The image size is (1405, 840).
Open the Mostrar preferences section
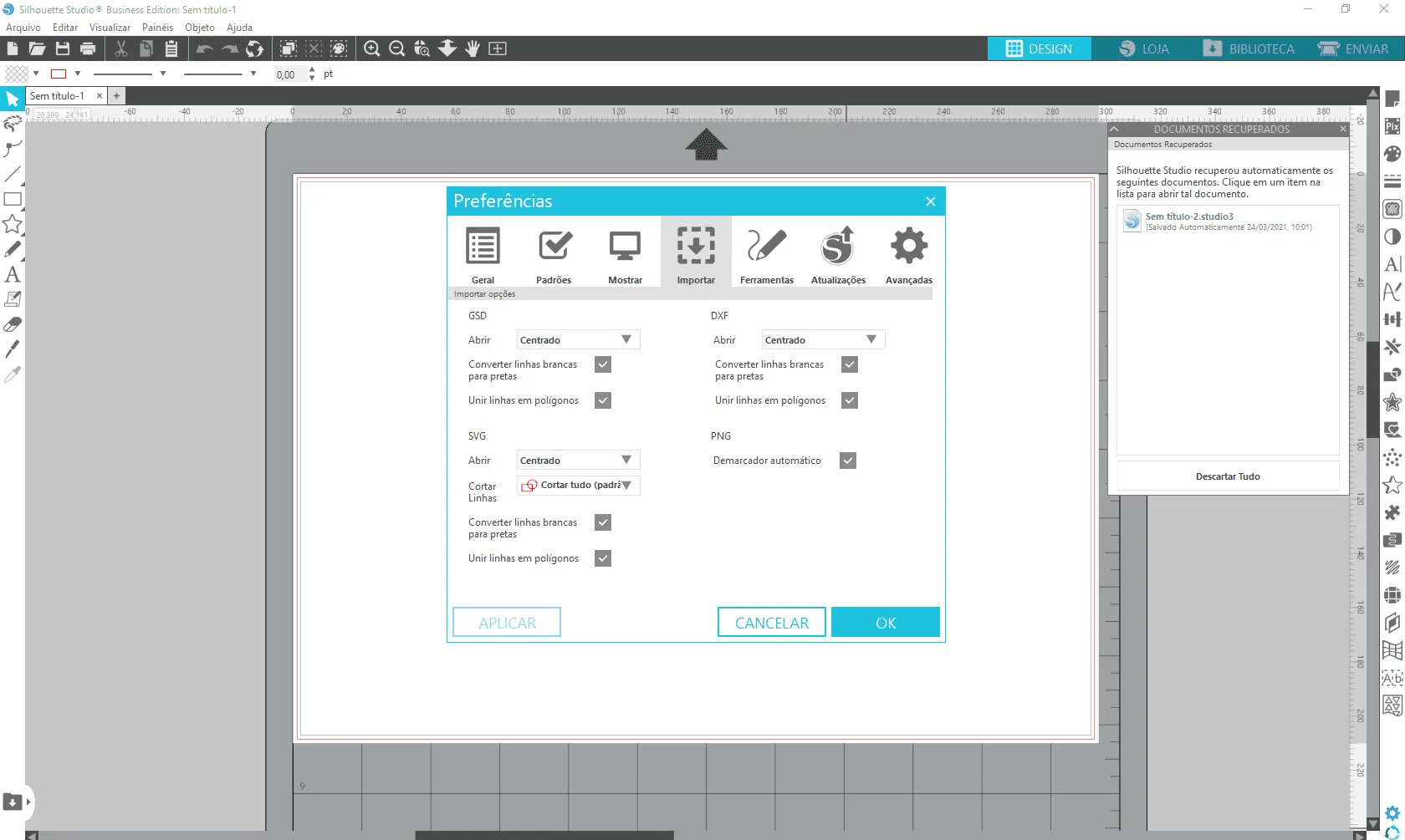[625, 254]
